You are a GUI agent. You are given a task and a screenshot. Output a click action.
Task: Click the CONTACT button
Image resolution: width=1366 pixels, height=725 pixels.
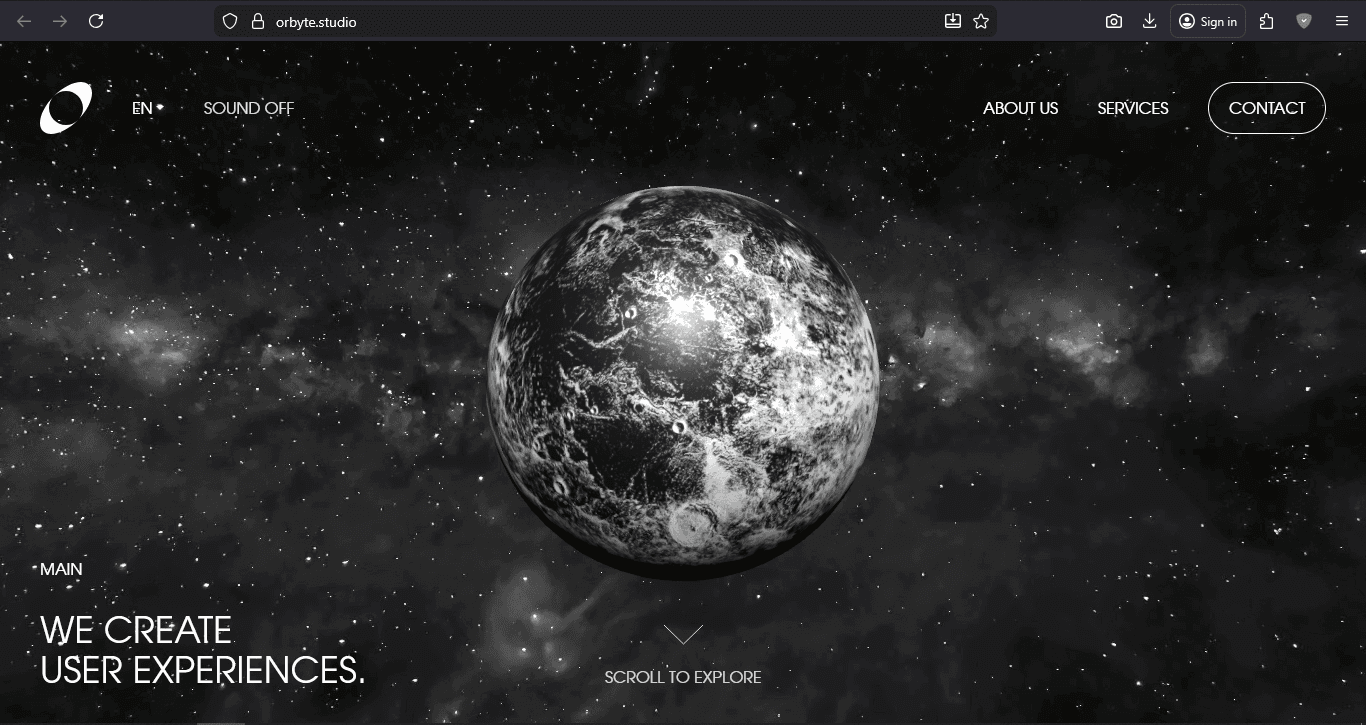point(1266,108)
